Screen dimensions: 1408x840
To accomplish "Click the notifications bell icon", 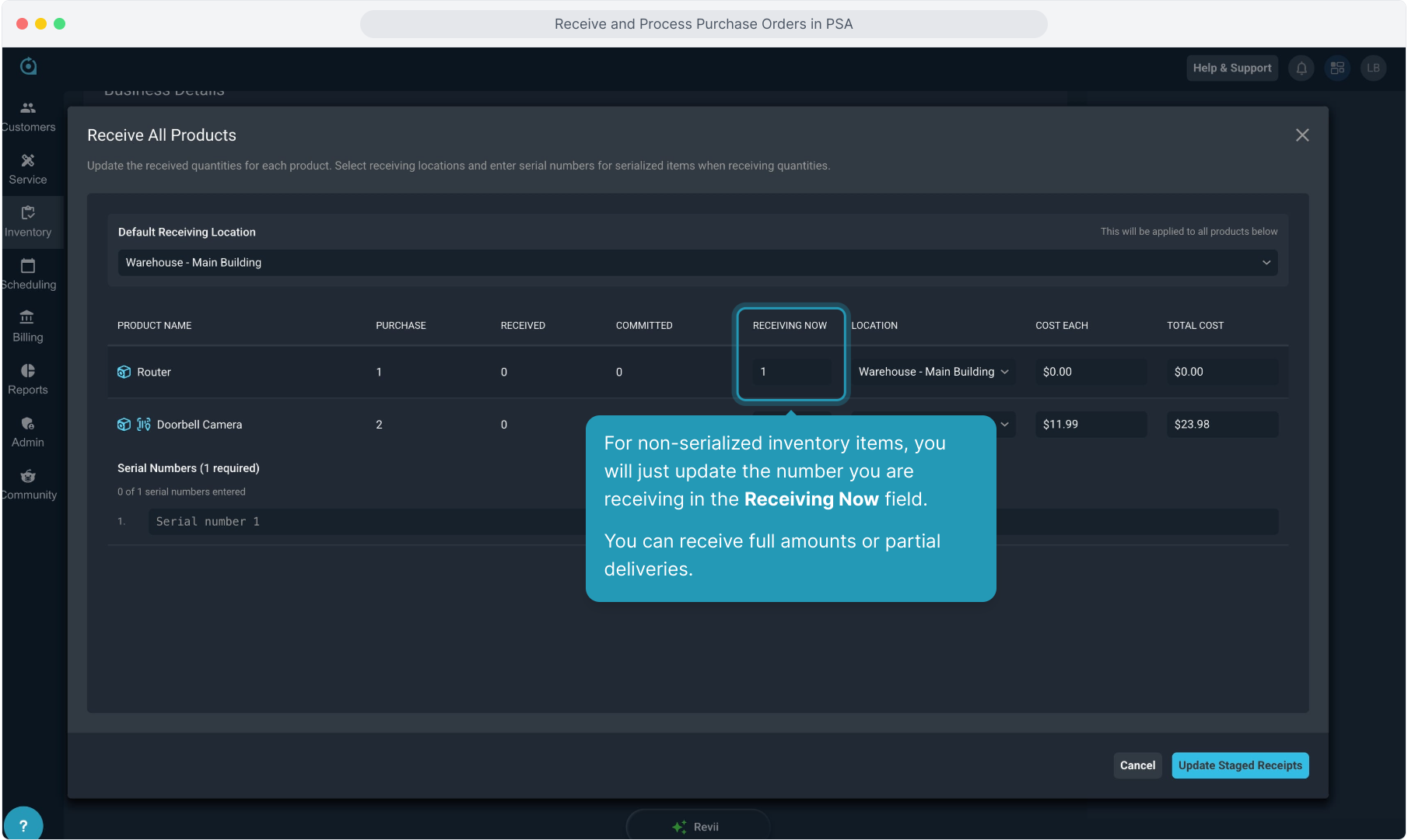I will tap(1301, 68).
